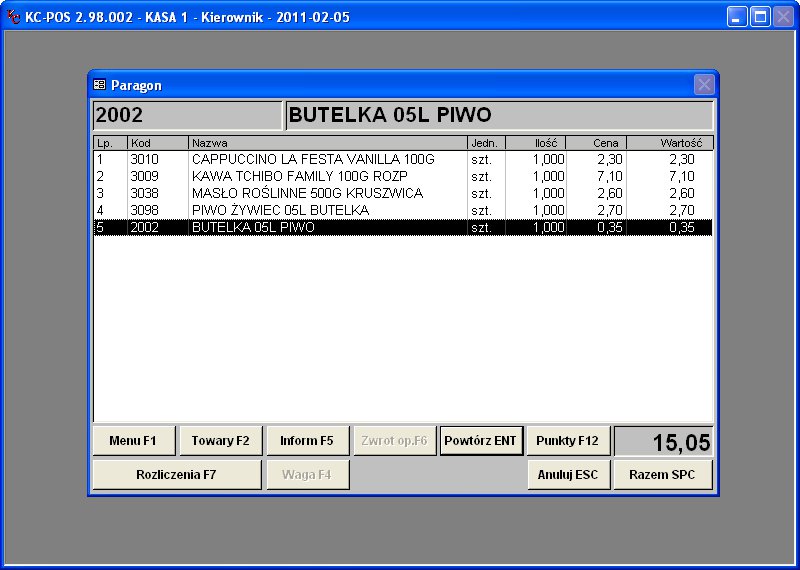Close the Paragon dialog window

(704, 85)
